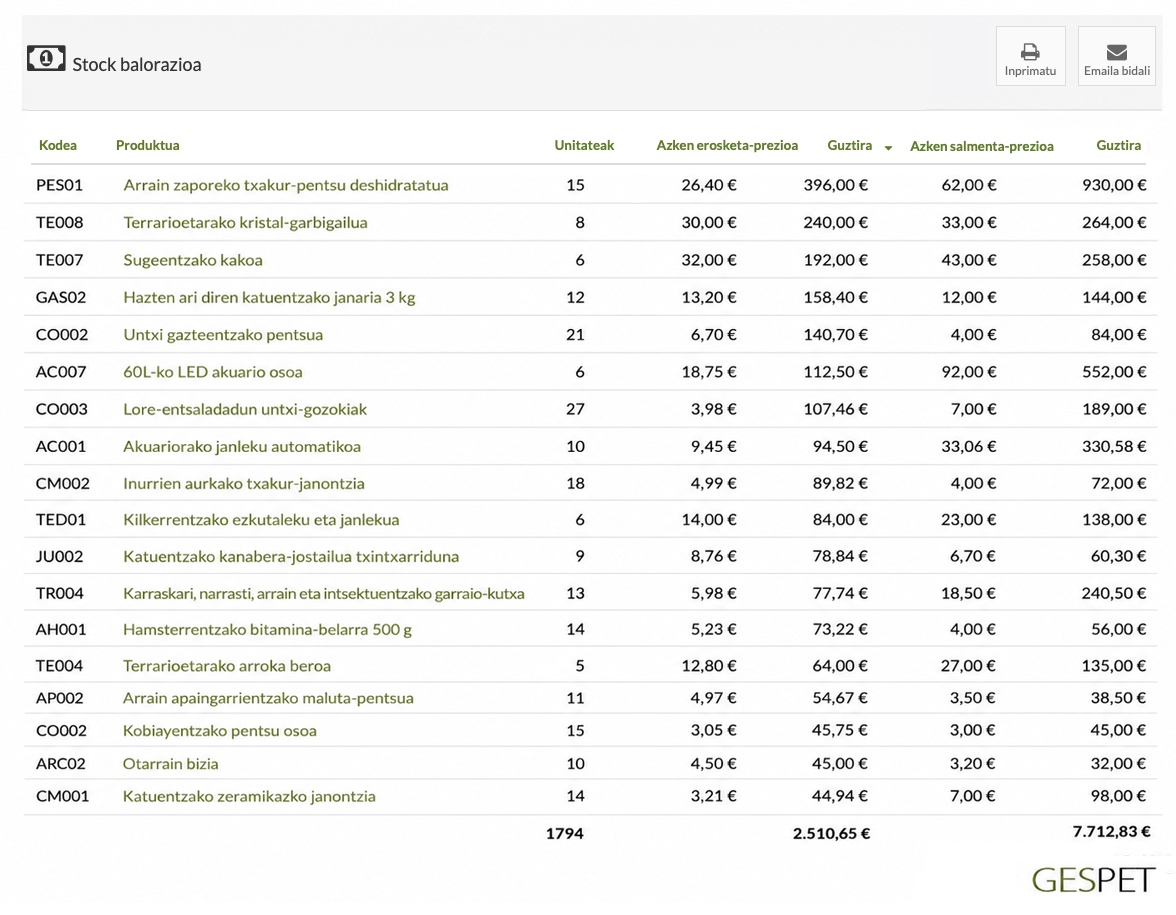Open product Kobiayentzako pentsu osoa

[220, 731]
